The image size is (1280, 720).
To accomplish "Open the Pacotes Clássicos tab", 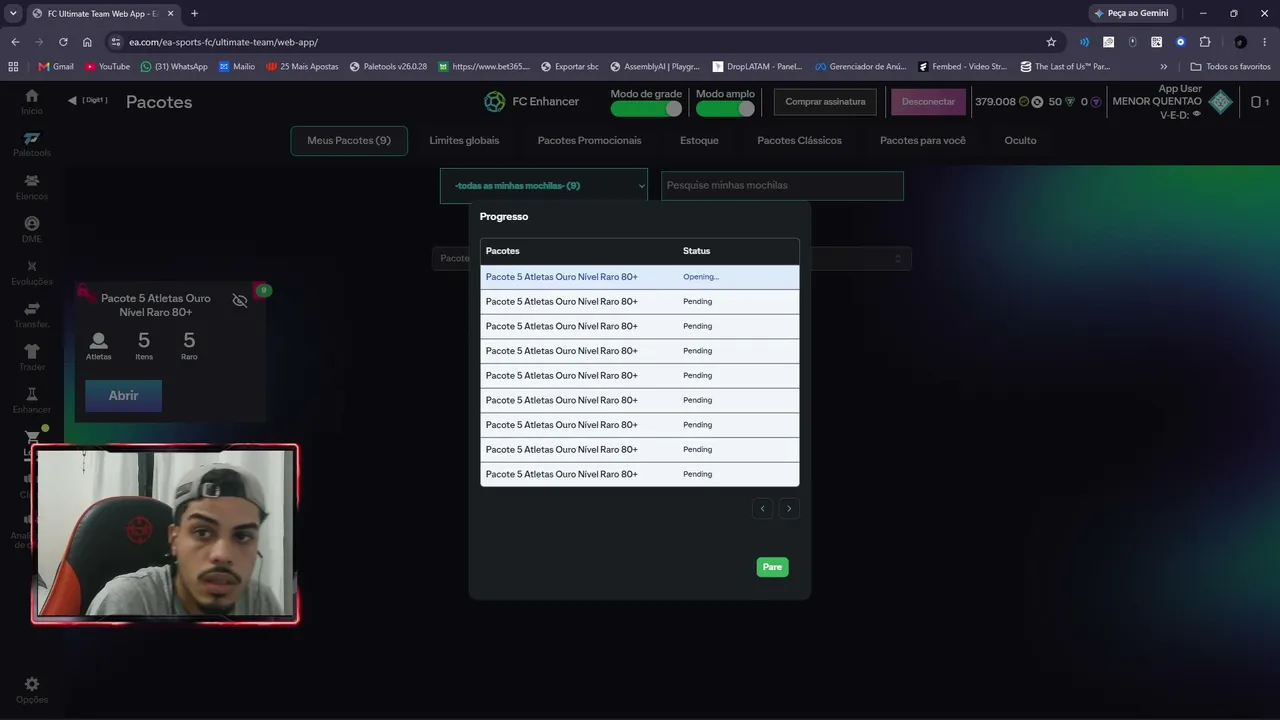I will click(x=799, y=141).
